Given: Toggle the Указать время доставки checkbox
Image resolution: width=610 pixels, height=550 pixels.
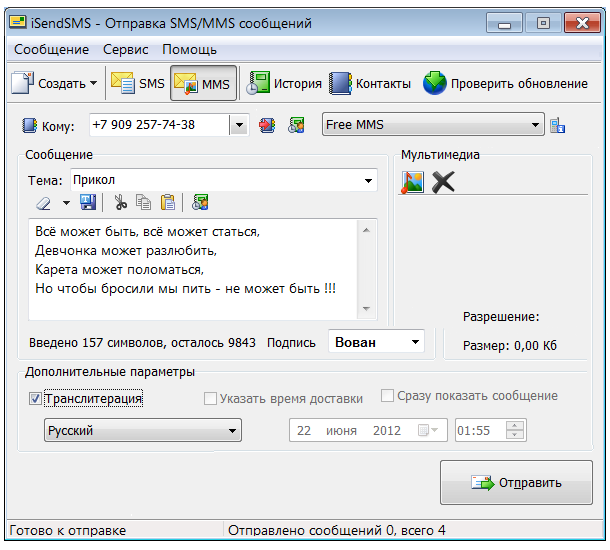Looking at the screenshot, I should click(x=210, y=398).
